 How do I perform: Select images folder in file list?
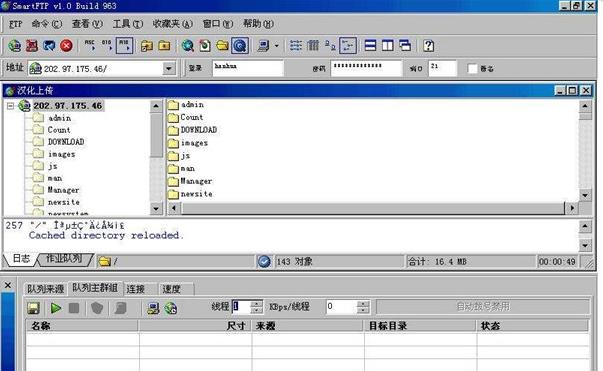(x=194, y=143)
